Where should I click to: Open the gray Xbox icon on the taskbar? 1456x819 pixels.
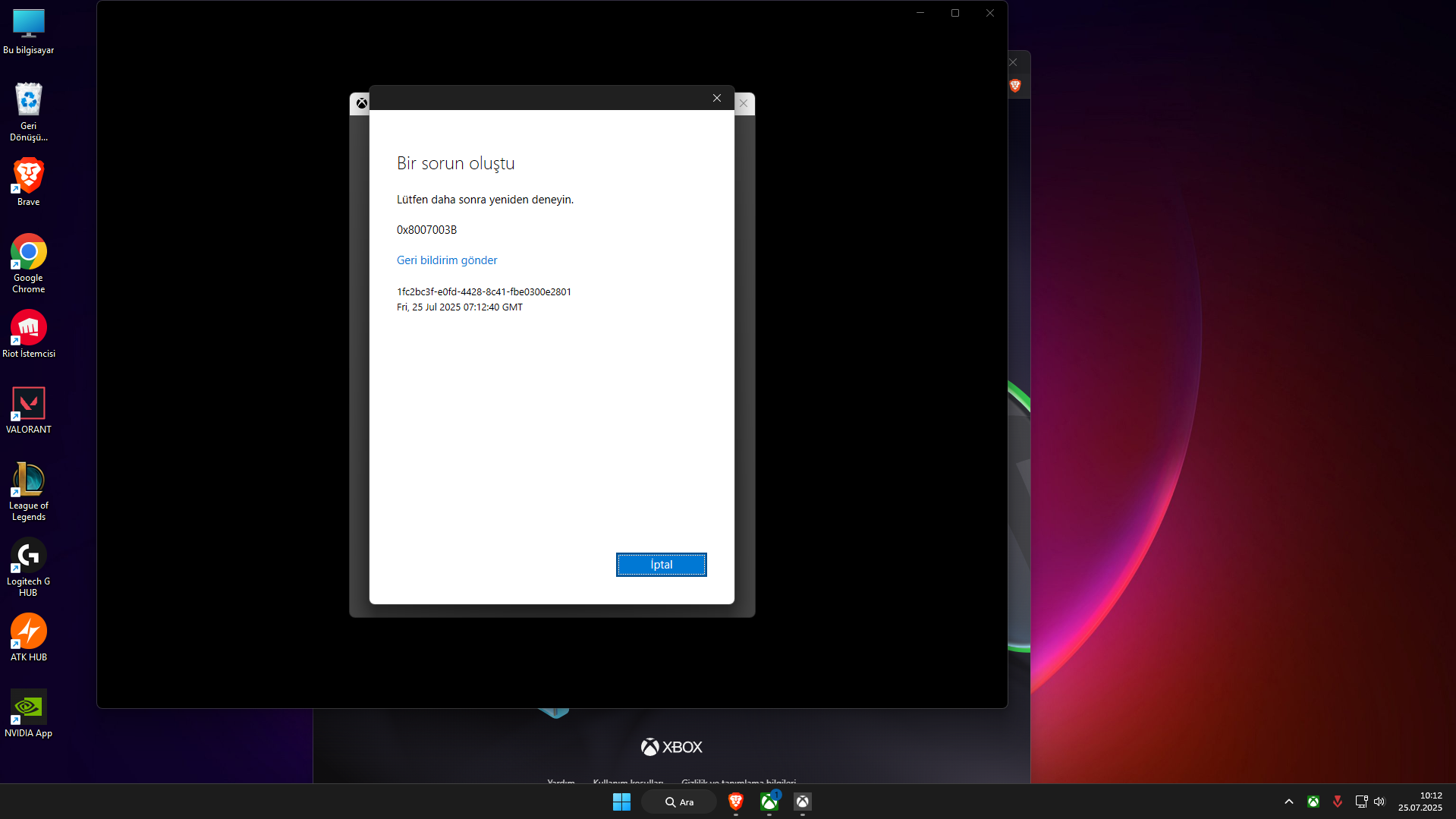coord(803,802)
